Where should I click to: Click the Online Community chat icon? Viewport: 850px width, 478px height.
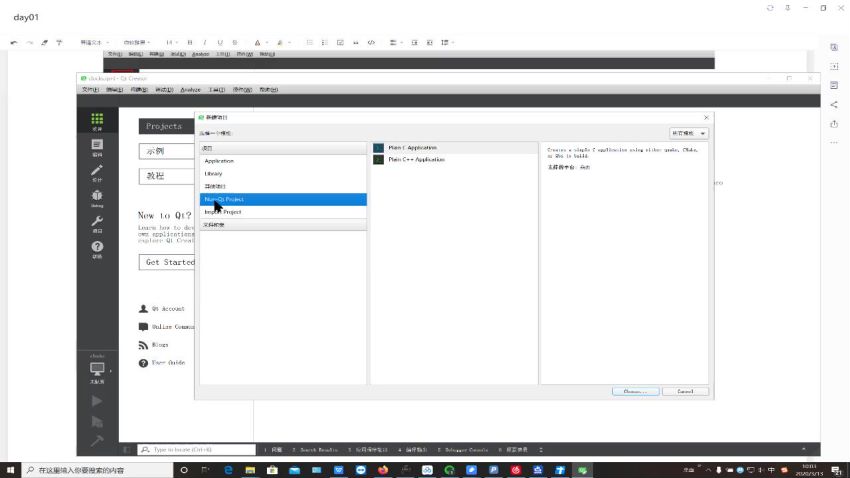click(x=143, y=327)
